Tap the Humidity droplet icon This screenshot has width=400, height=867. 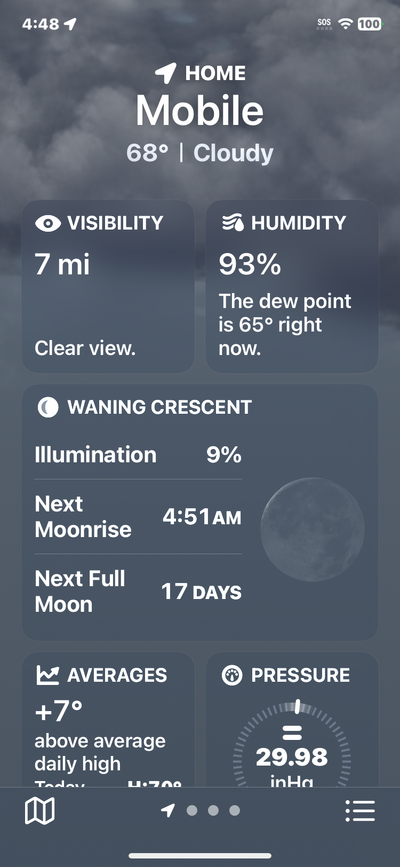[232, 223]
